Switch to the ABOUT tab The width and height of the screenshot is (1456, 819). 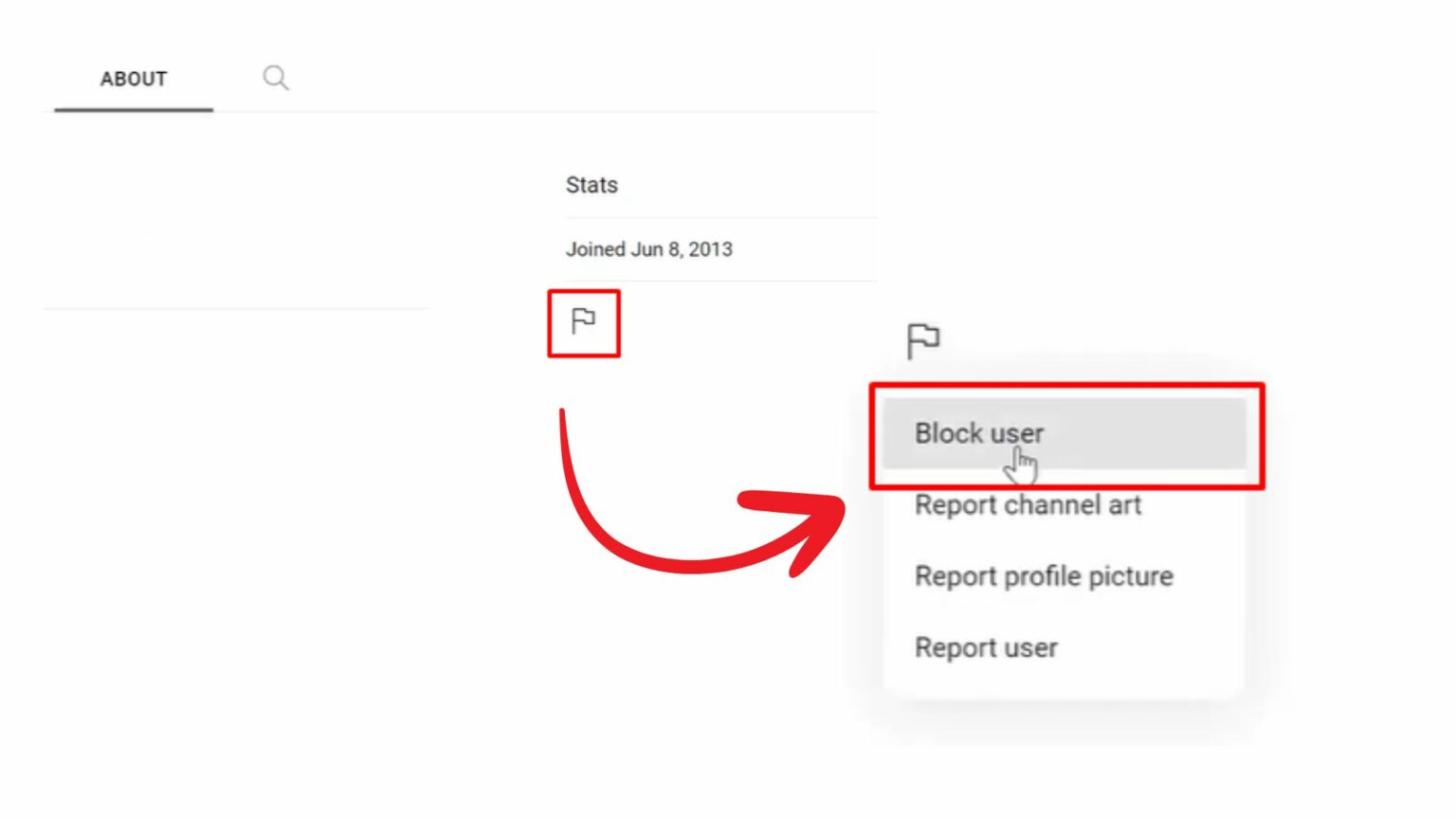click(133, 79)
